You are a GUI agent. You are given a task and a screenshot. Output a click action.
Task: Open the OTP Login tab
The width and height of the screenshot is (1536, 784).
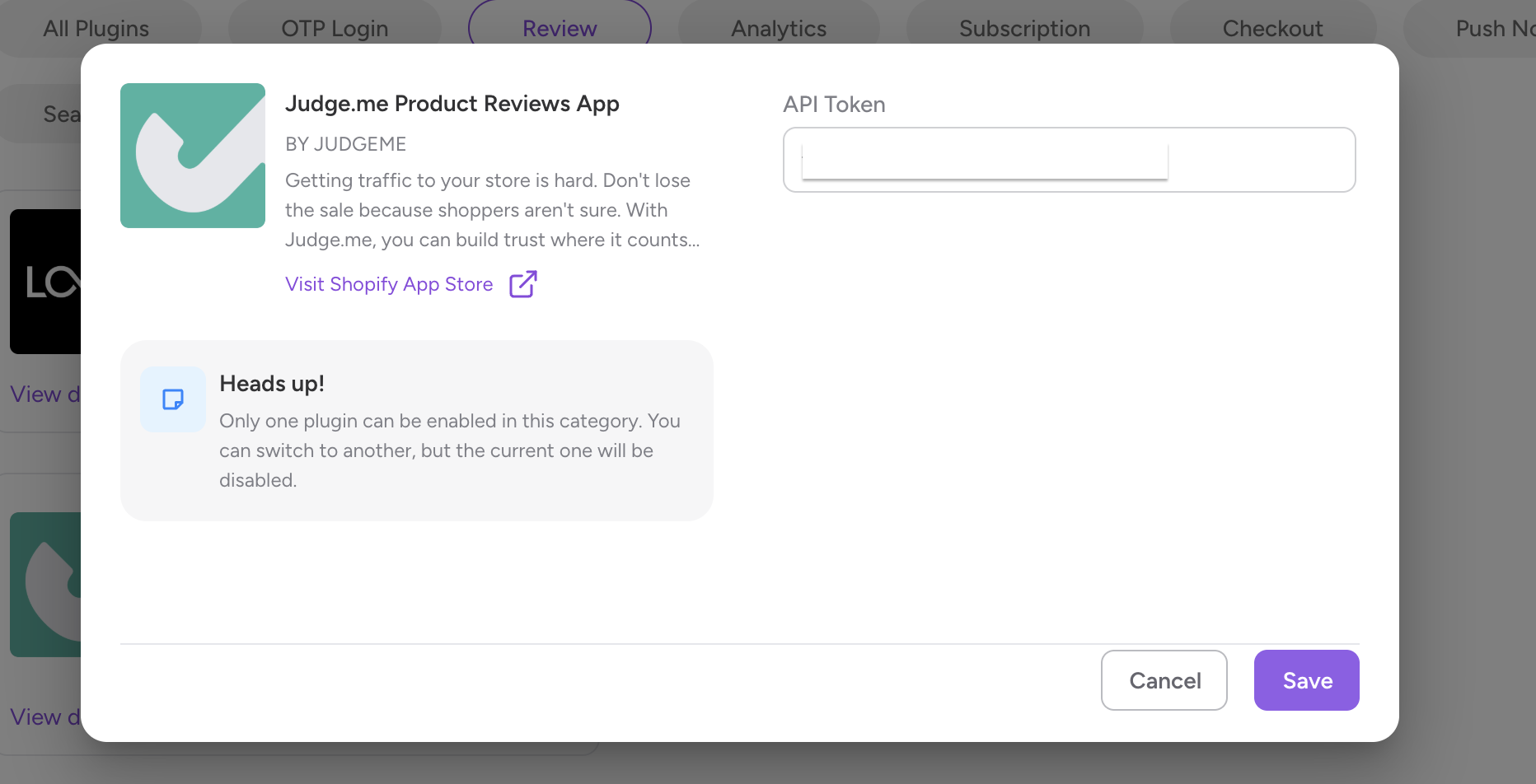[x=335, y=29]
